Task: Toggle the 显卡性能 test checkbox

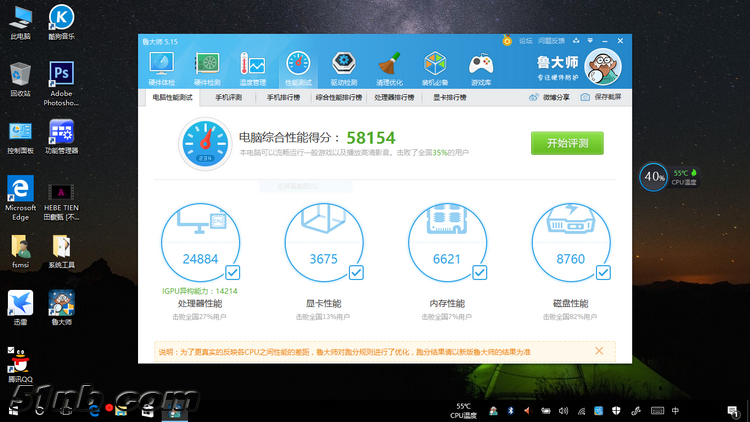Action: click(356, 272)
